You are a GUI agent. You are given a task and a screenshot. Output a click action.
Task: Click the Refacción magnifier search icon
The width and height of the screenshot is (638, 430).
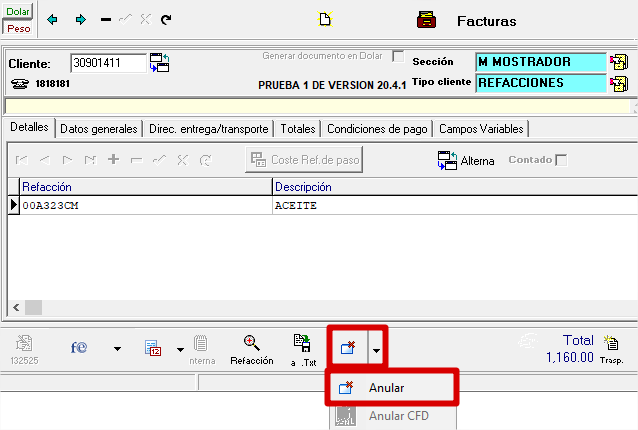pyautogui.click(x=251, y=349)
